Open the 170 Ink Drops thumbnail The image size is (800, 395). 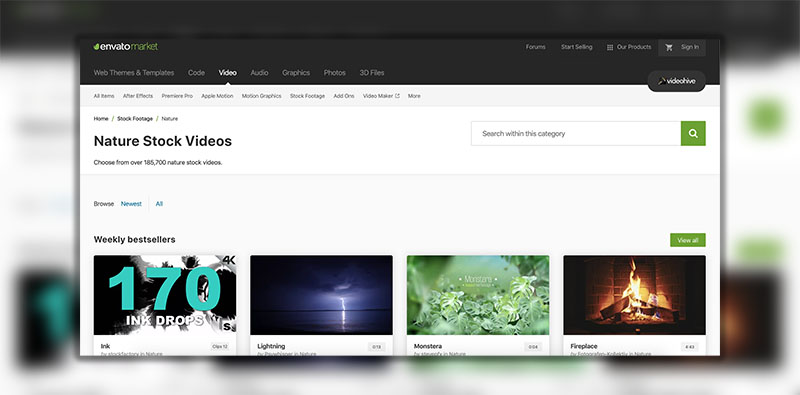point(165,295)
